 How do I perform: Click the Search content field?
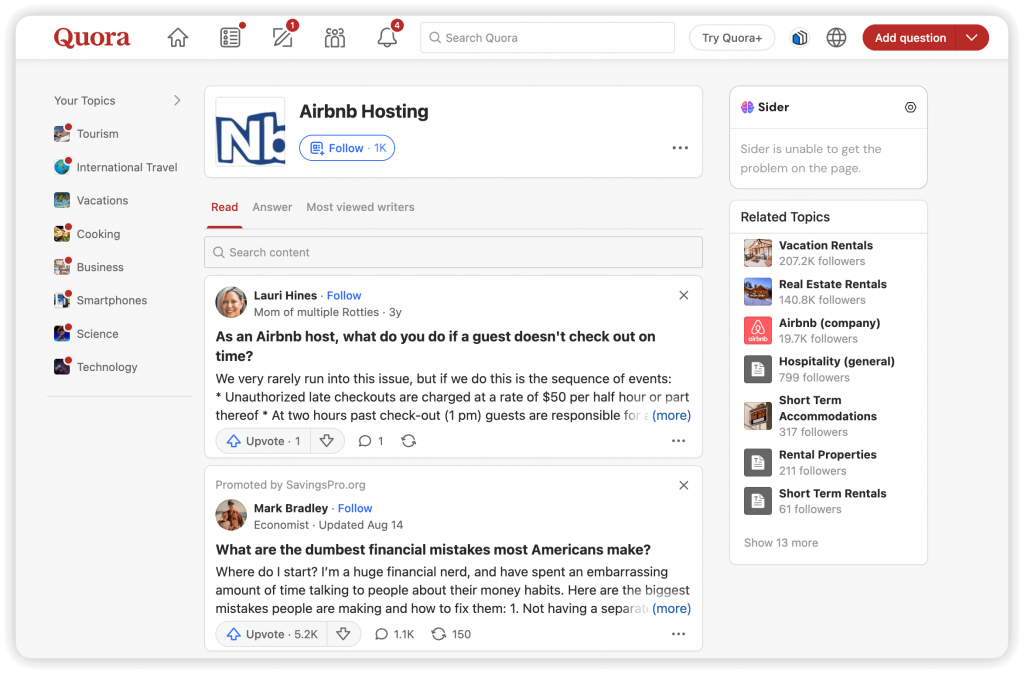(x=453, y=252)
